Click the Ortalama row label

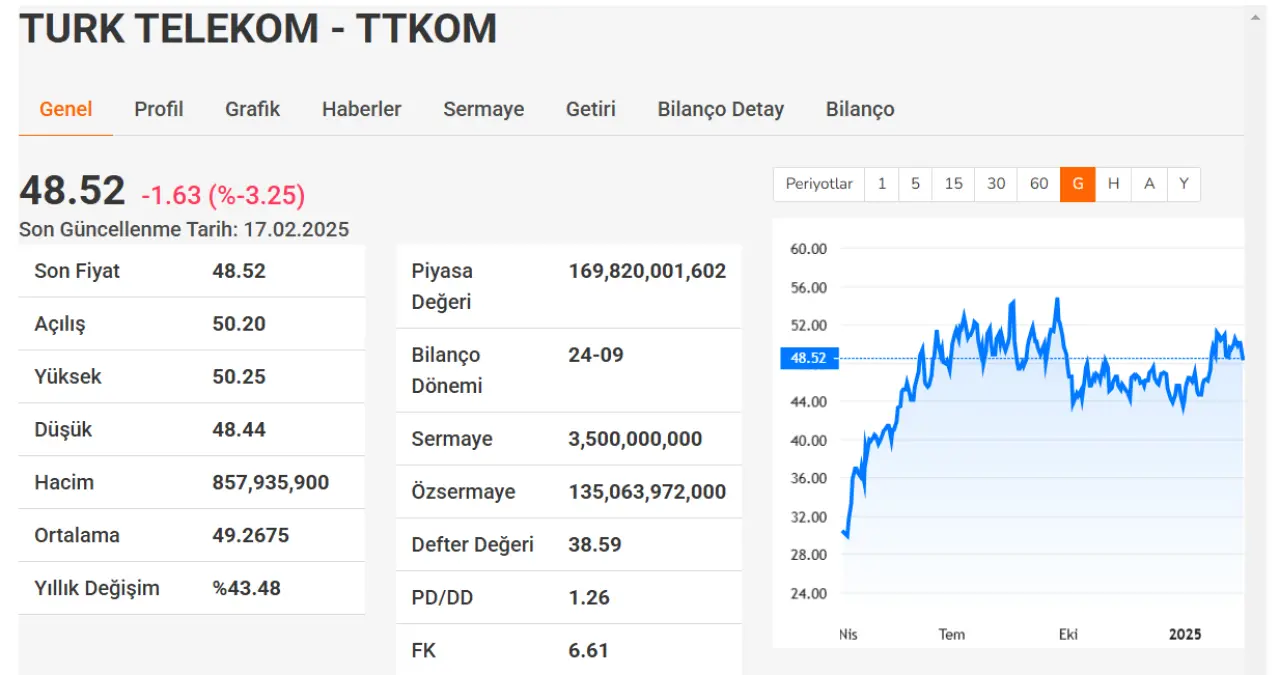(77, 536)
